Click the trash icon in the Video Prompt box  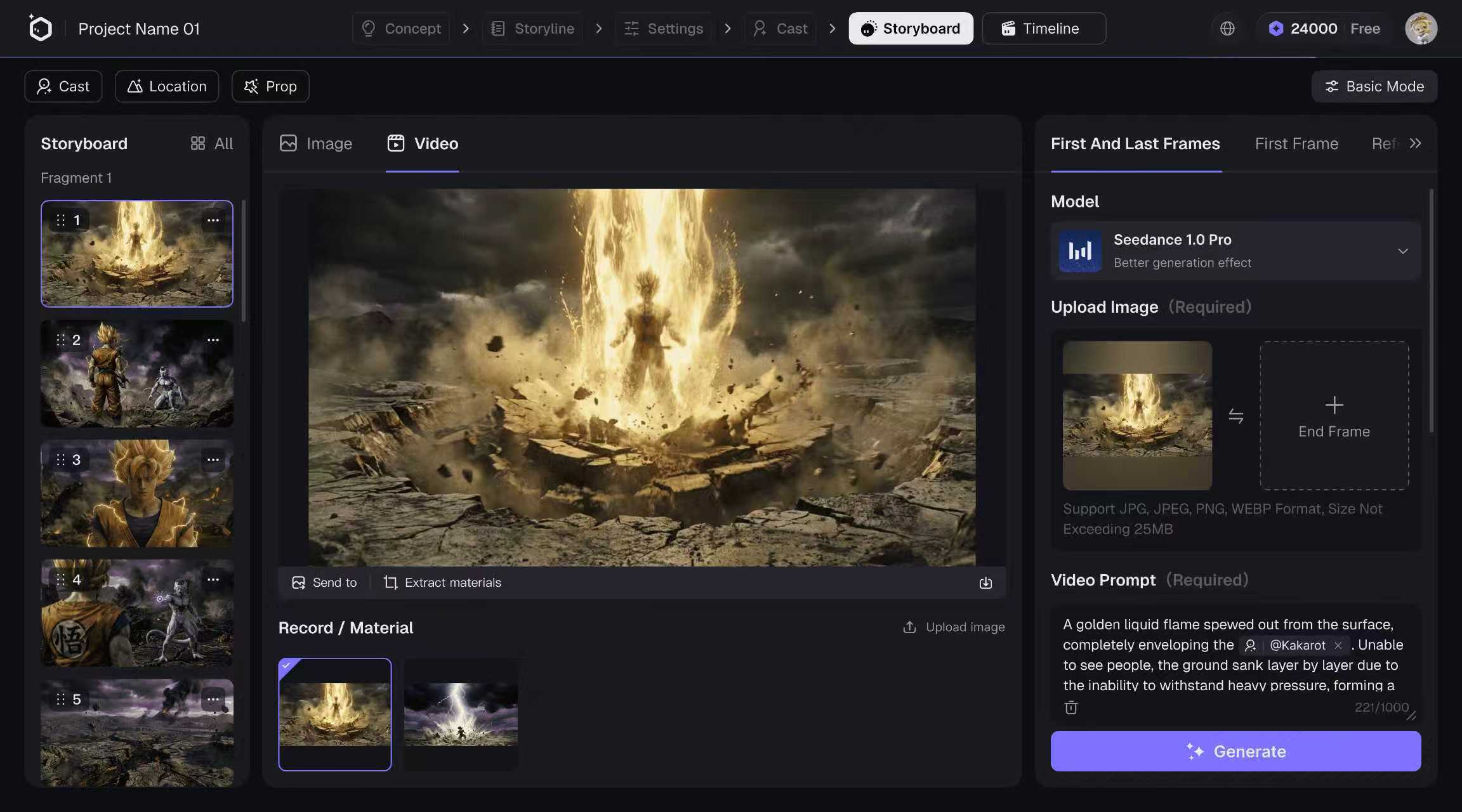click(x=1071, y=707)
